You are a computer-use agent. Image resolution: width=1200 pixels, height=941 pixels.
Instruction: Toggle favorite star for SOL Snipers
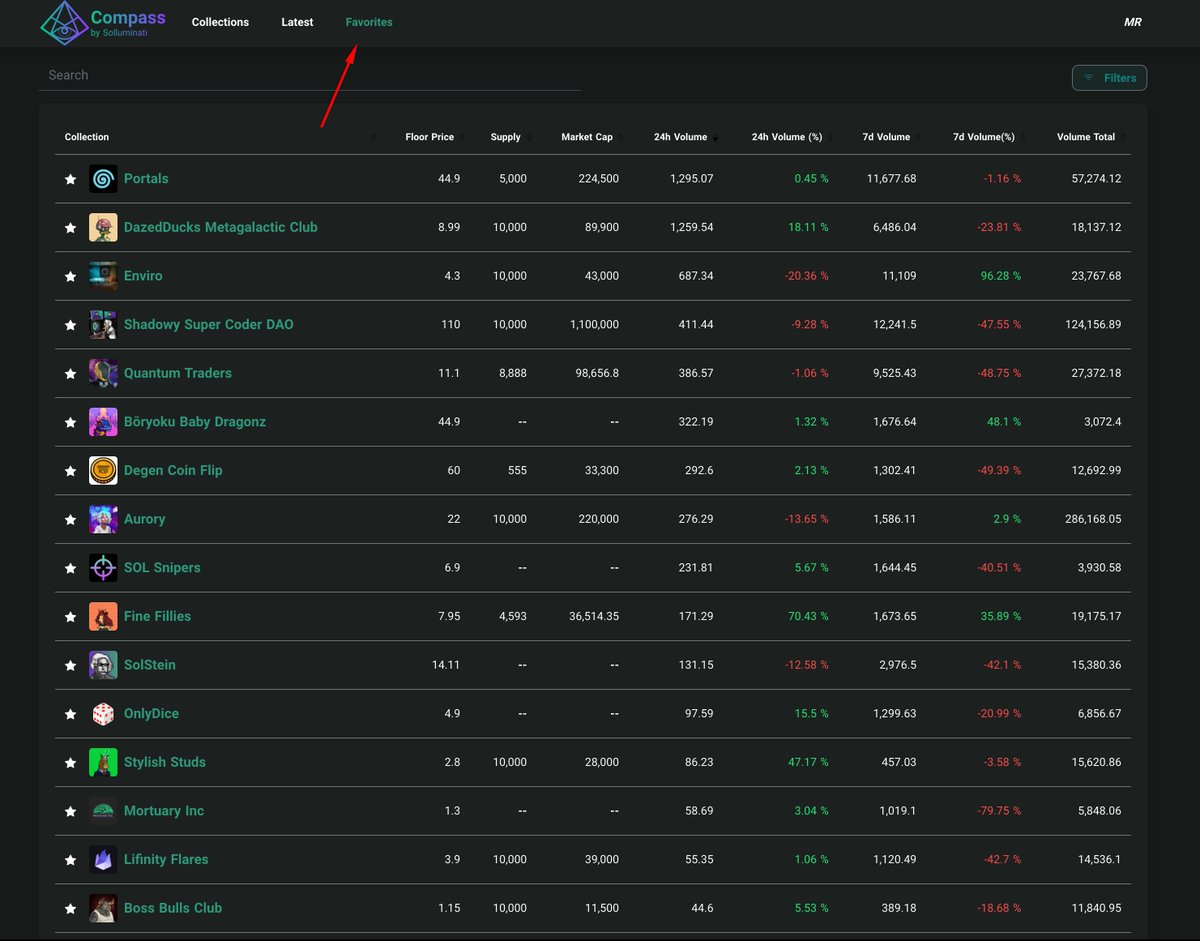point(70,568)
